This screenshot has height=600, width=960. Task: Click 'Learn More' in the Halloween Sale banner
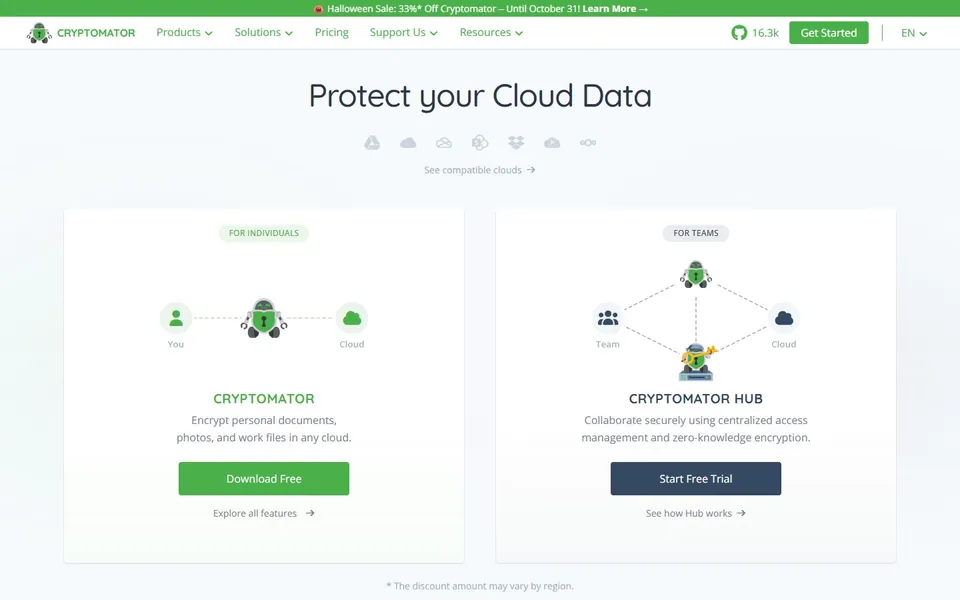615,9
